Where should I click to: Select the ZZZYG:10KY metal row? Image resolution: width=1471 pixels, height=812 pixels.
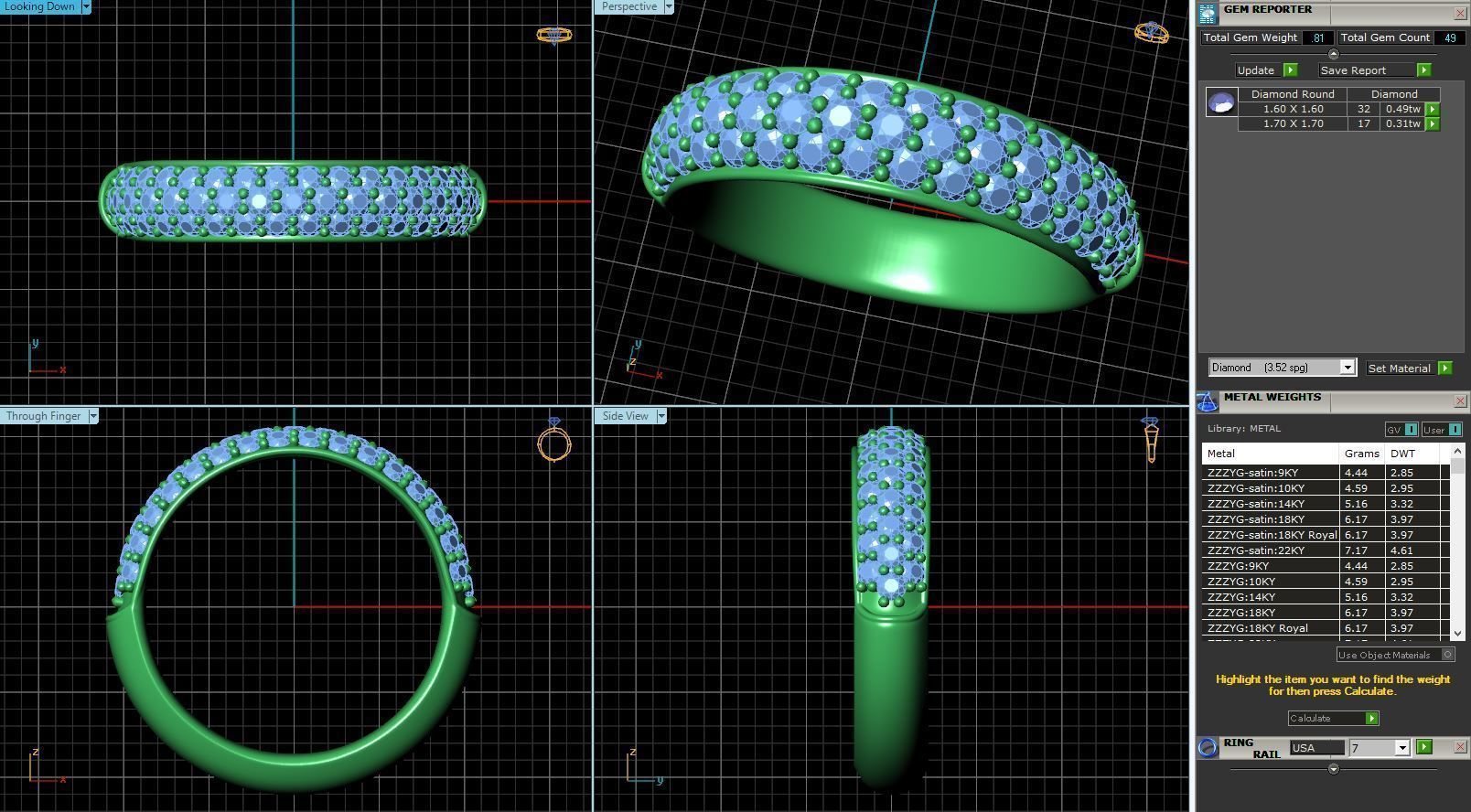pos(1326,582)
